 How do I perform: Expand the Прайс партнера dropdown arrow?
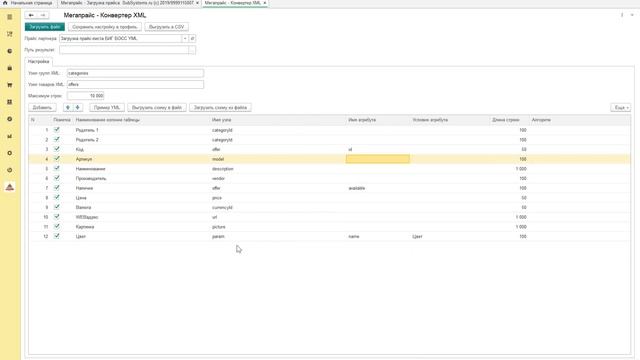(185, 38)
